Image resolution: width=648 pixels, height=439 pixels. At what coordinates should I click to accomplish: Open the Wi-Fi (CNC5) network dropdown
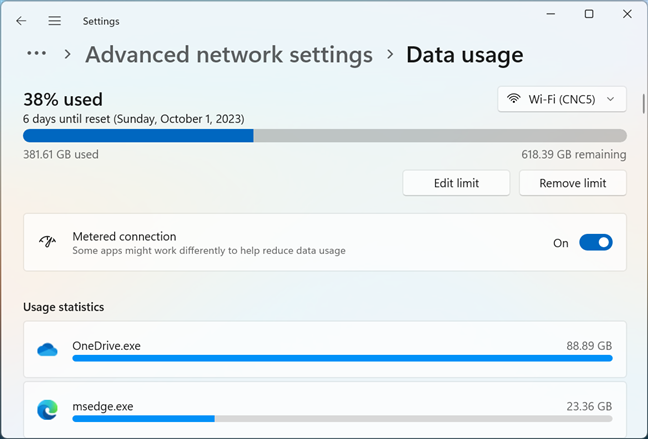[562, 99]
